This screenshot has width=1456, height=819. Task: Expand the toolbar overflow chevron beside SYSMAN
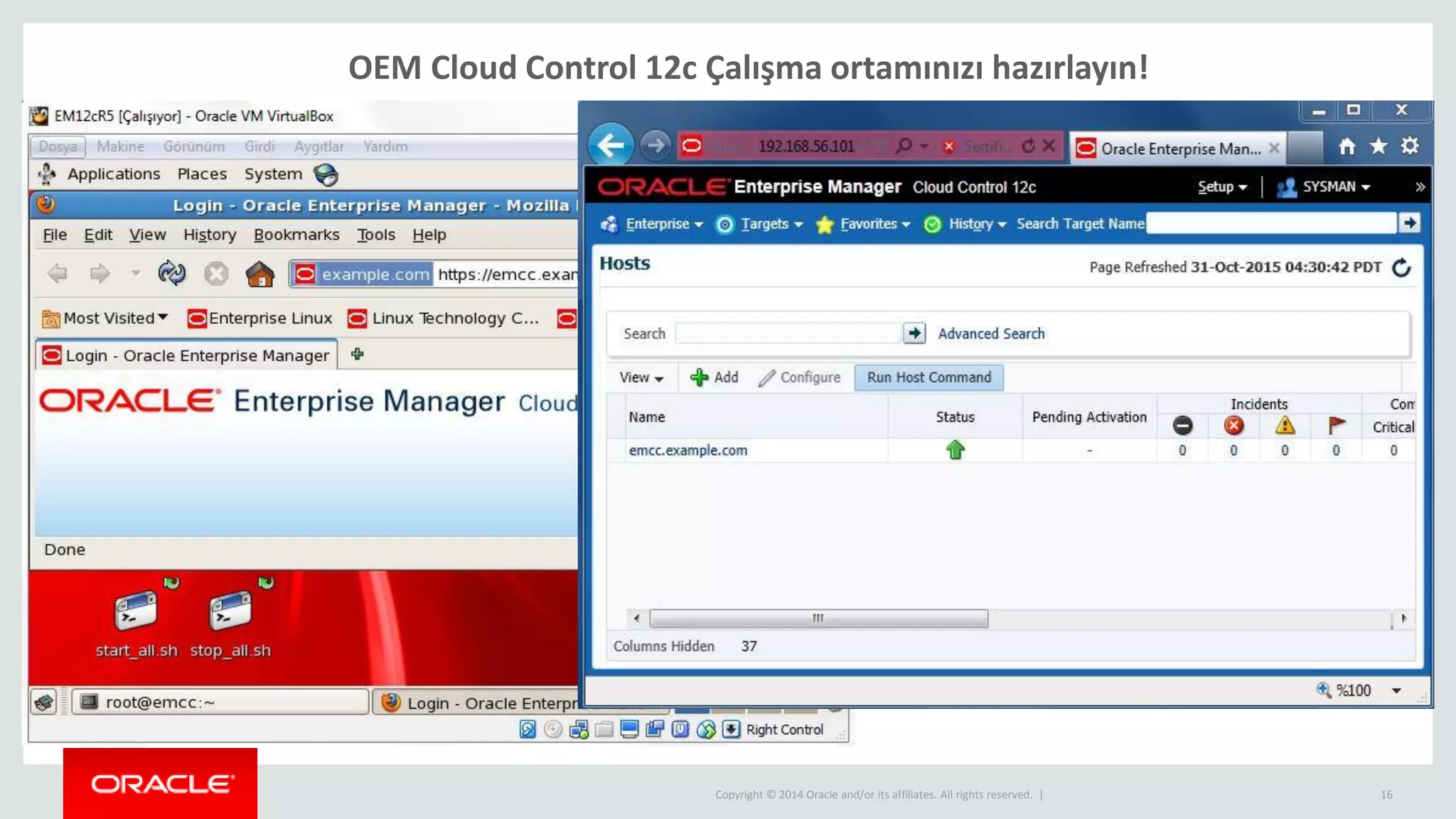click(1419, 187)
